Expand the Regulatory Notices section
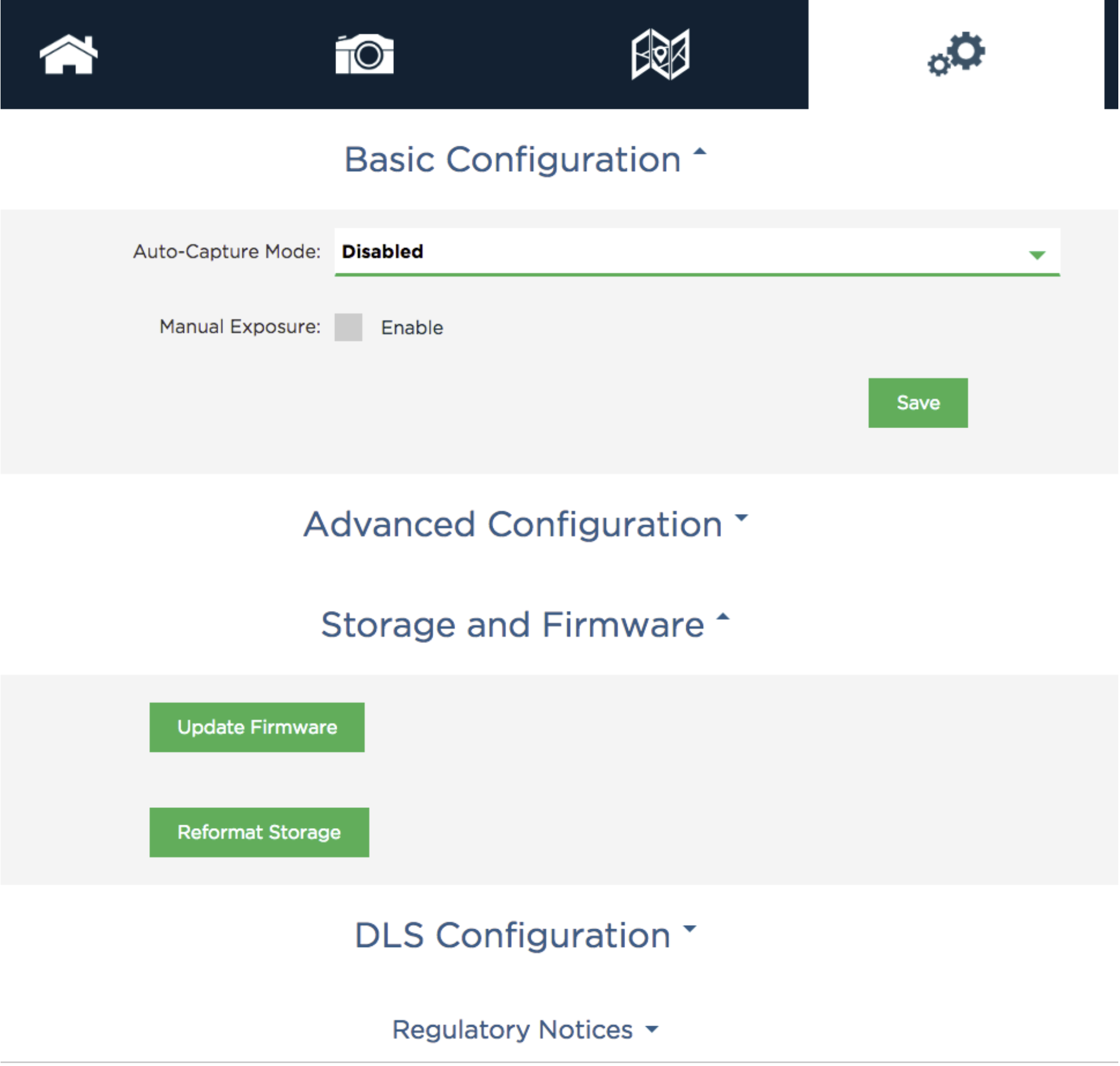This screenshot has width=1120, height=1066. point(526,1030)
